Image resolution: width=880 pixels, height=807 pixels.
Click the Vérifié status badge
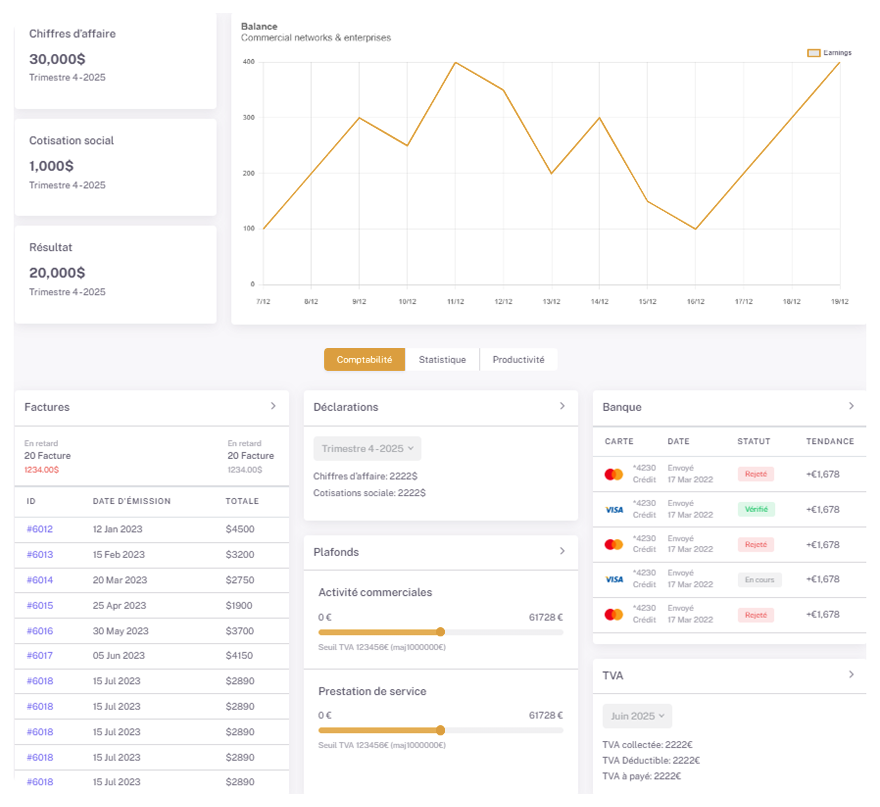click(755, 509)
